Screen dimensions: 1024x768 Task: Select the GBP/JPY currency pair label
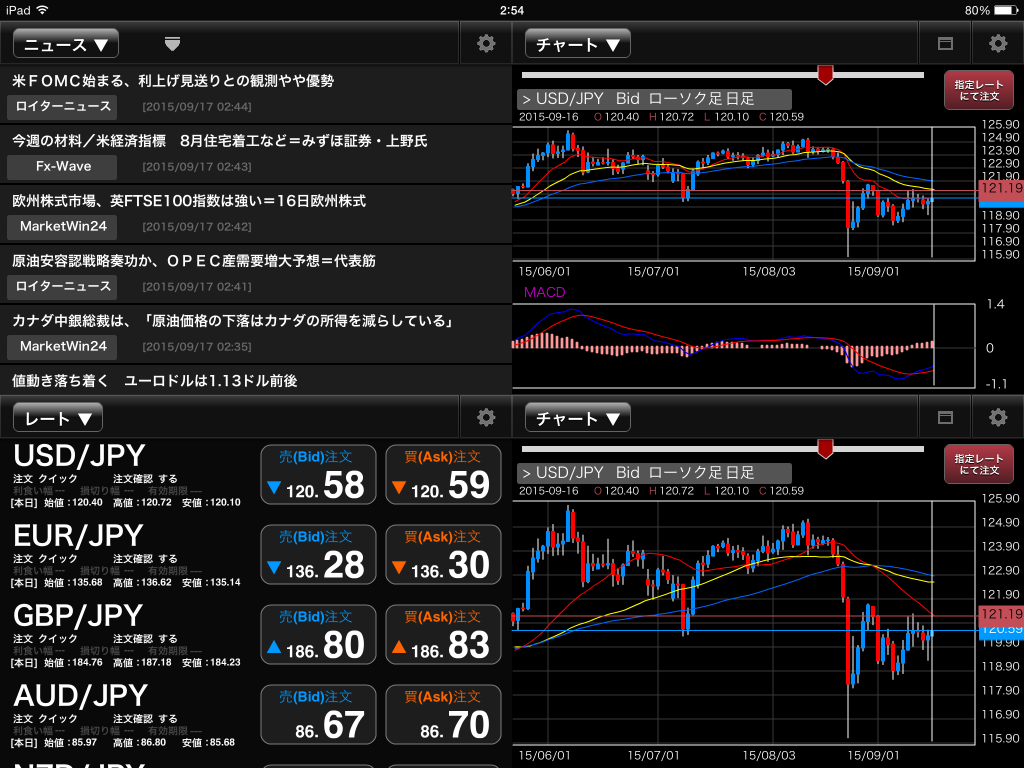click(78, 616)
